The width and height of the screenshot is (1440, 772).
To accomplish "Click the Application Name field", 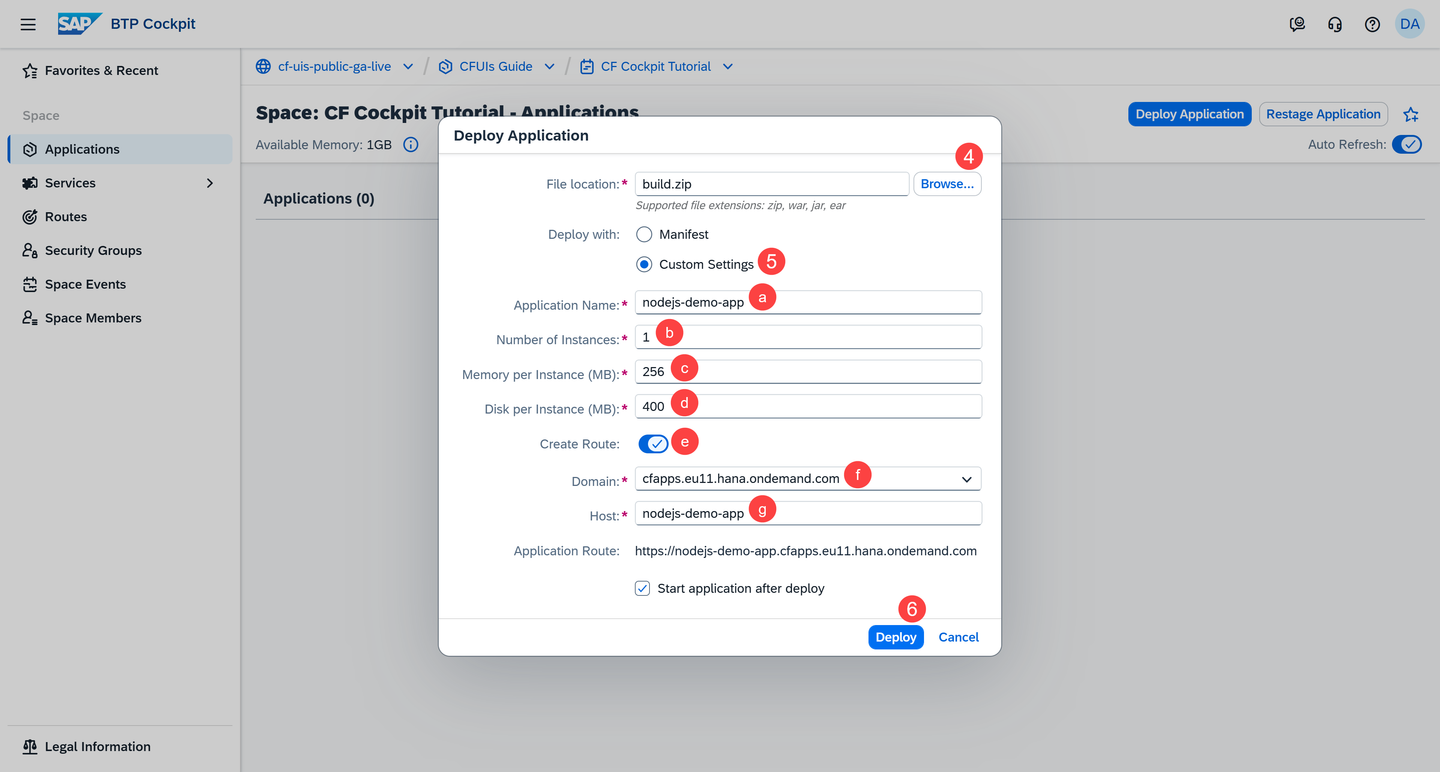I will (x=808, y=302).
